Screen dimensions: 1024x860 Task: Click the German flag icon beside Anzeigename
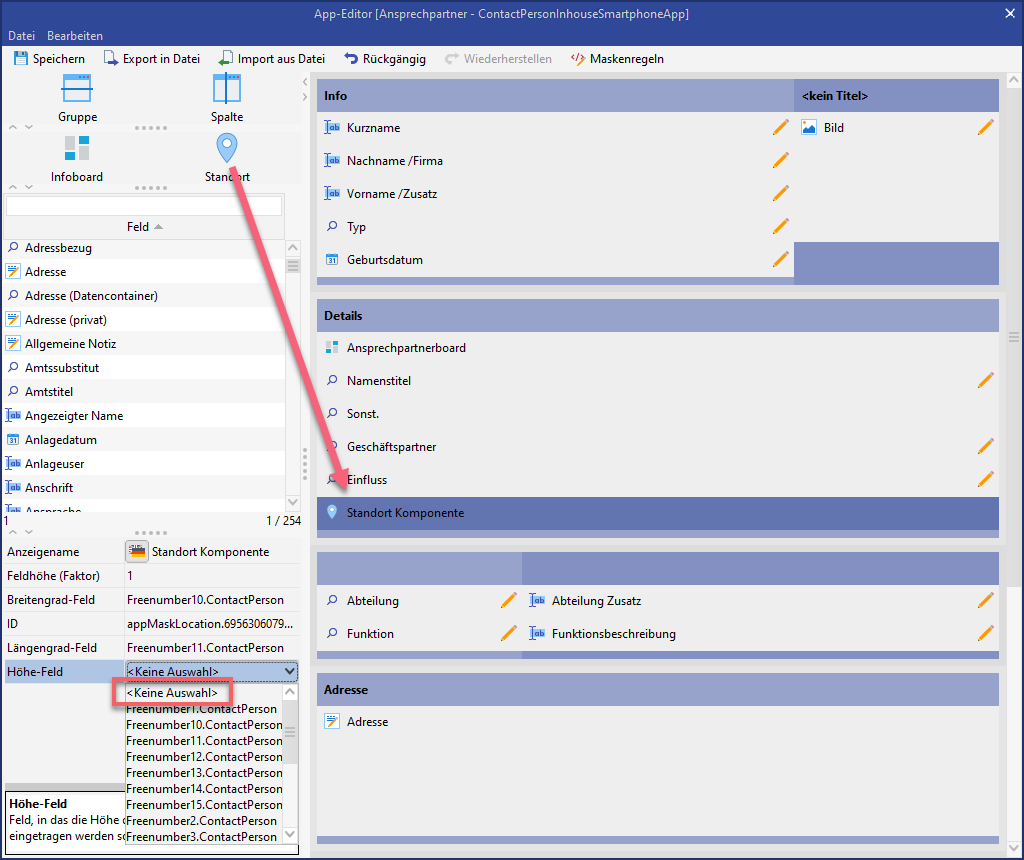tap(137, 552)
